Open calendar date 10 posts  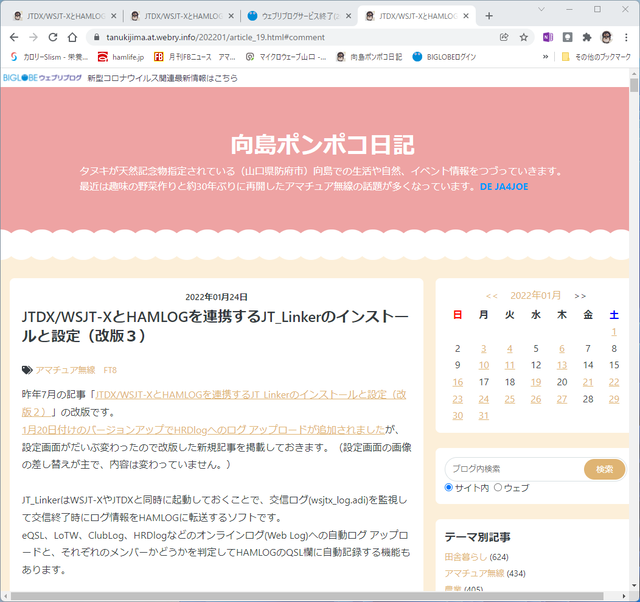tap(484, 365)
